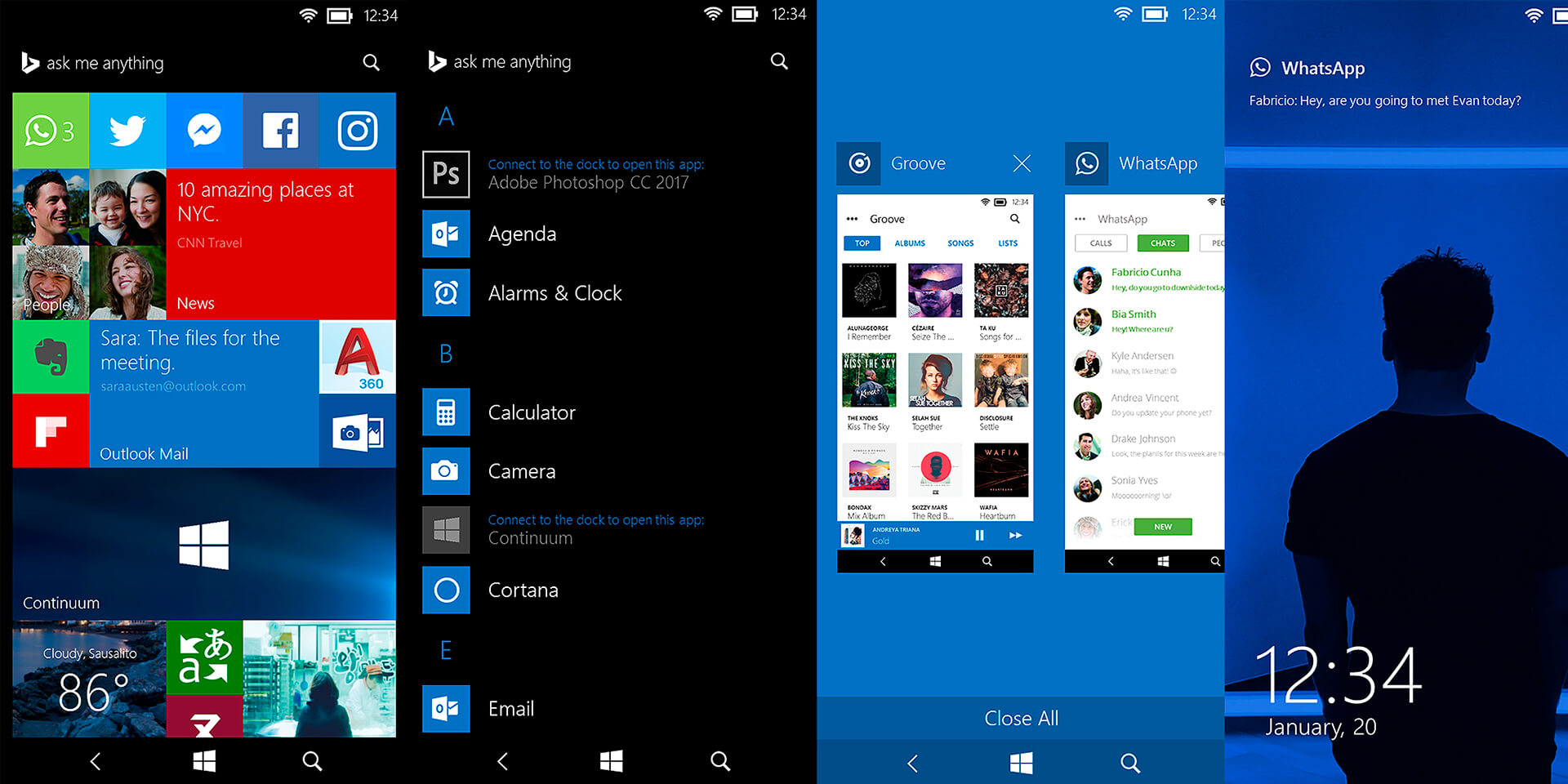
Task: Open Selah Sue Together album cover
Action: pos(935,381)
